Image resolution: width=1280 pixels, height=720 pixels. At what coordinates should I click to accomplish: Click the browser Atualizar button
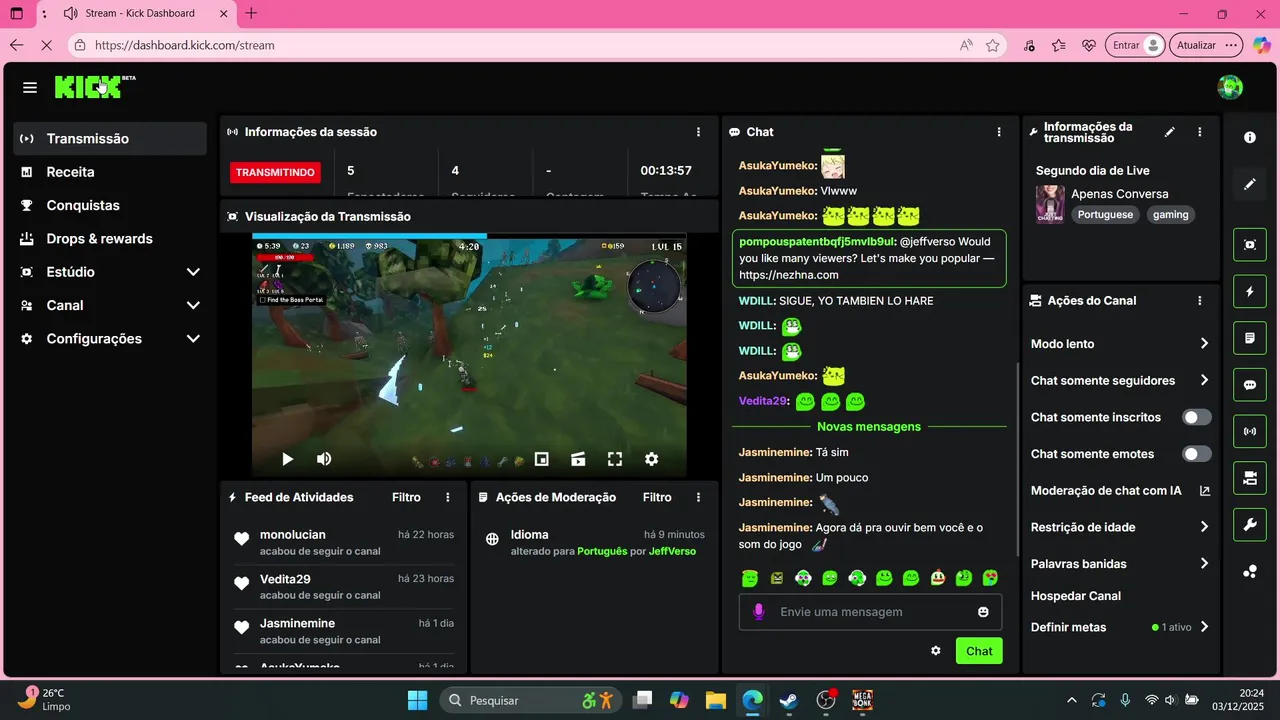(x=1206, y=45)
